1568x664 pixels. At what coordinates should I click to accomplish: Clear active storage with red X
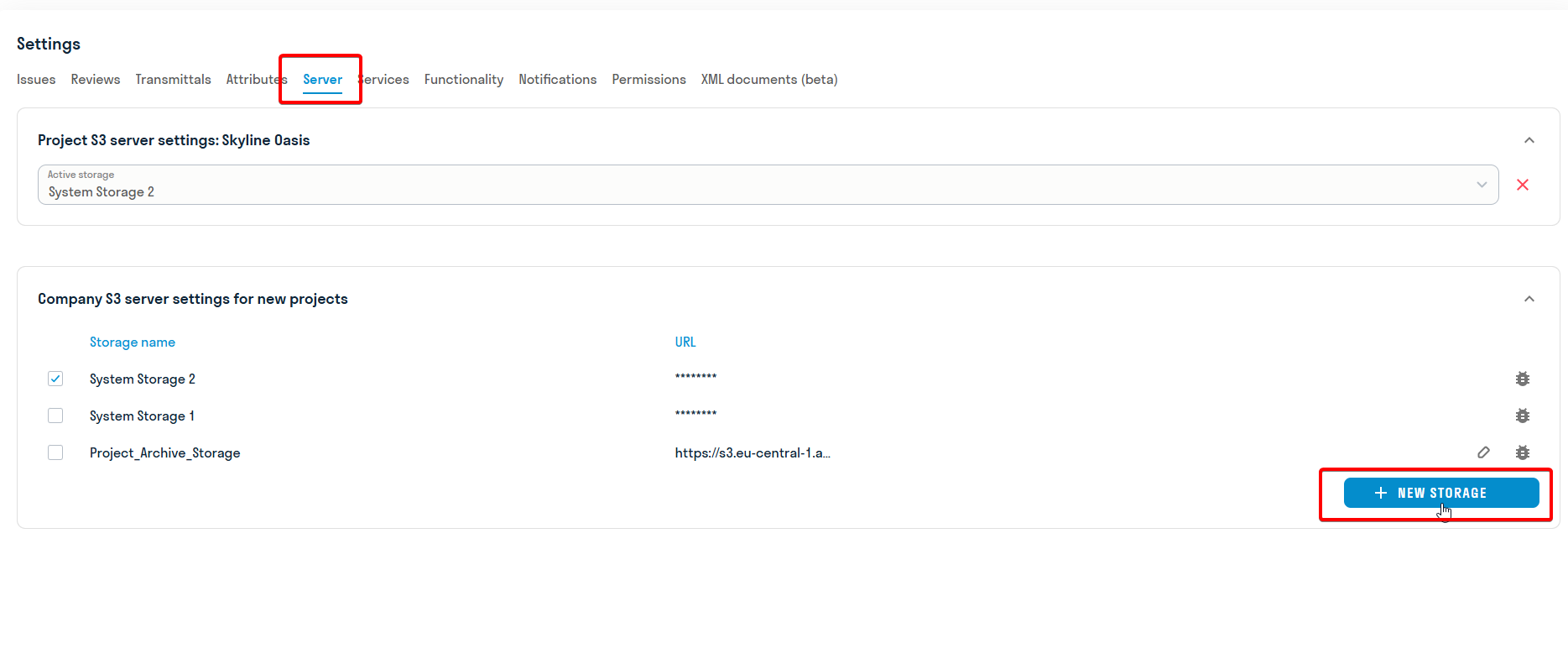coord(1523,185)
